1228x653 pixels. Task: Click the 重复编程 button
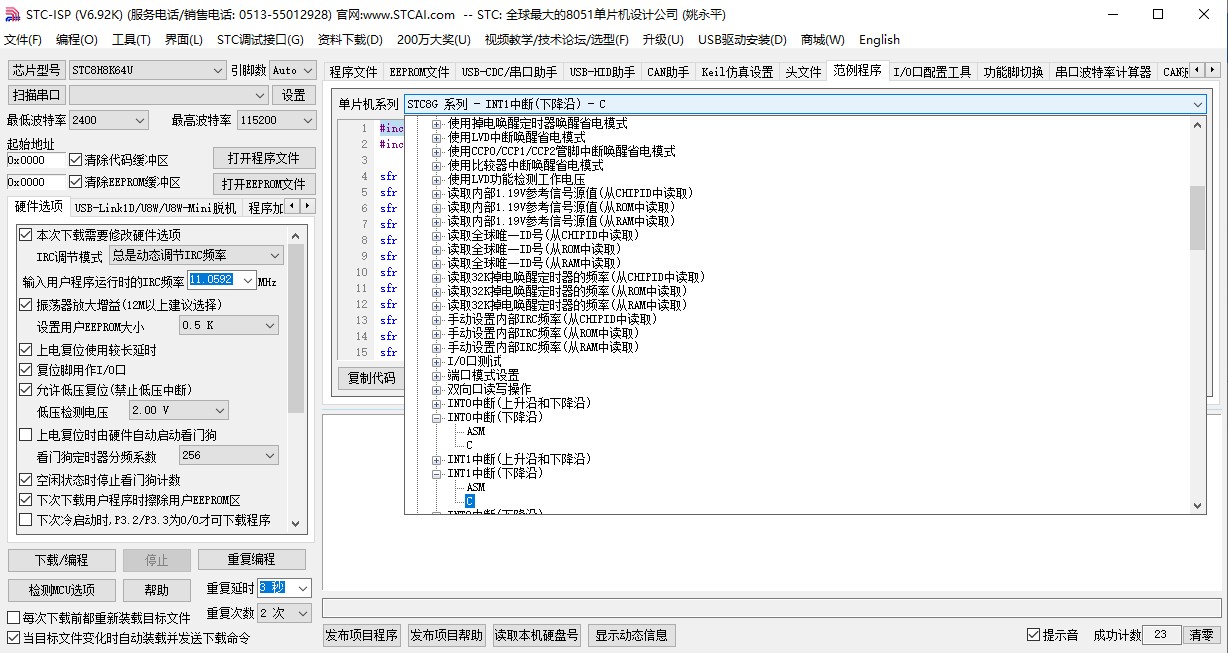(251, 559)
